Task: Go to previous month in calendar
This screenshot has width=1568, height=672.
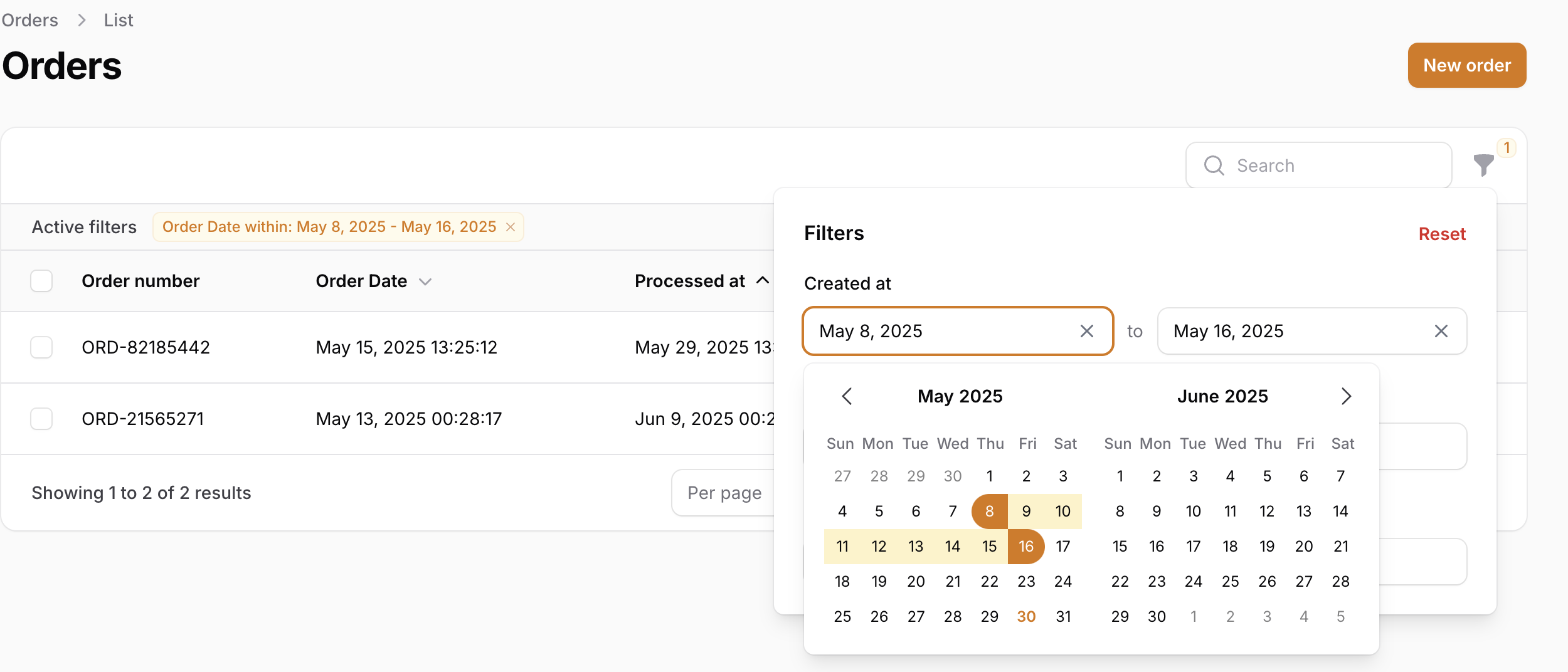Action: pos(847,396)
